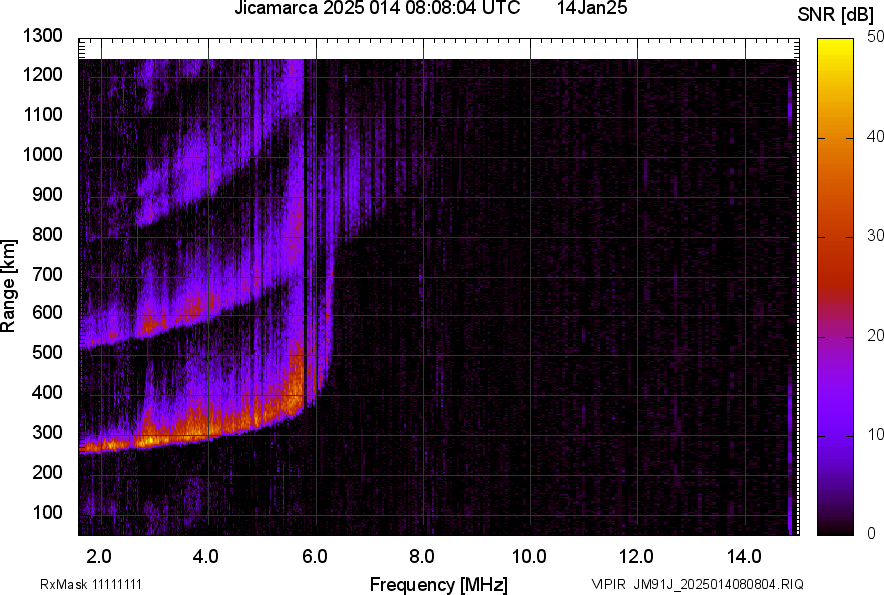Click the range tick label "400"
The height and width of the screenshot is (595, 884).
click(x=47, y=392)
